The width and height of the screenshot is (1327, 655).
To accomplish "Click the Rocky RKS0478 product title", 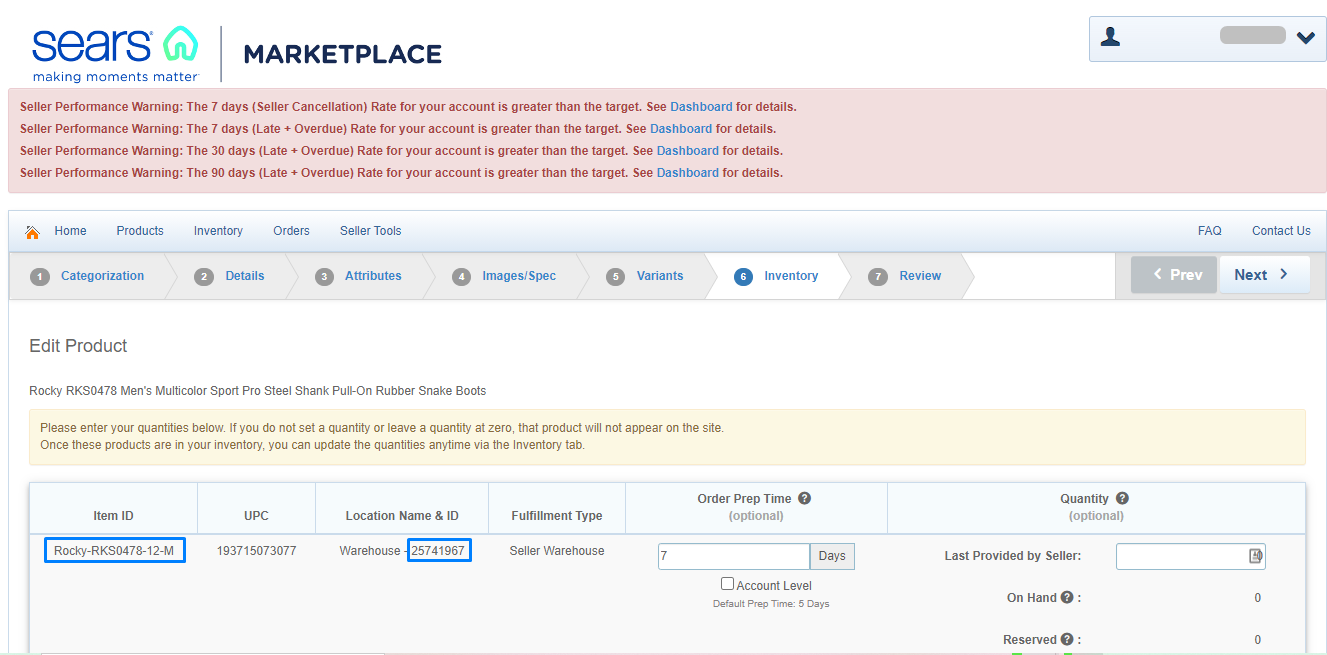I will [258, 391].
